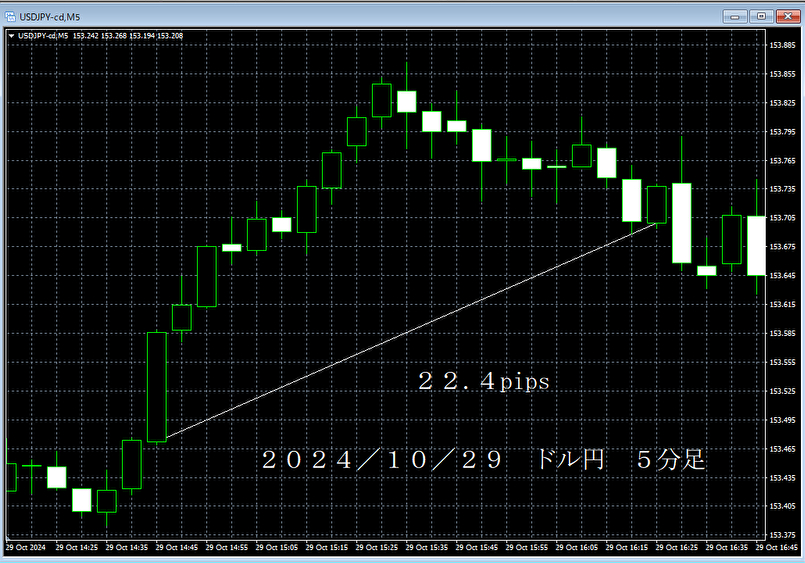
Task: Click the 29 Oct 14:35 time axis label
Action: [x=126, y=547]
